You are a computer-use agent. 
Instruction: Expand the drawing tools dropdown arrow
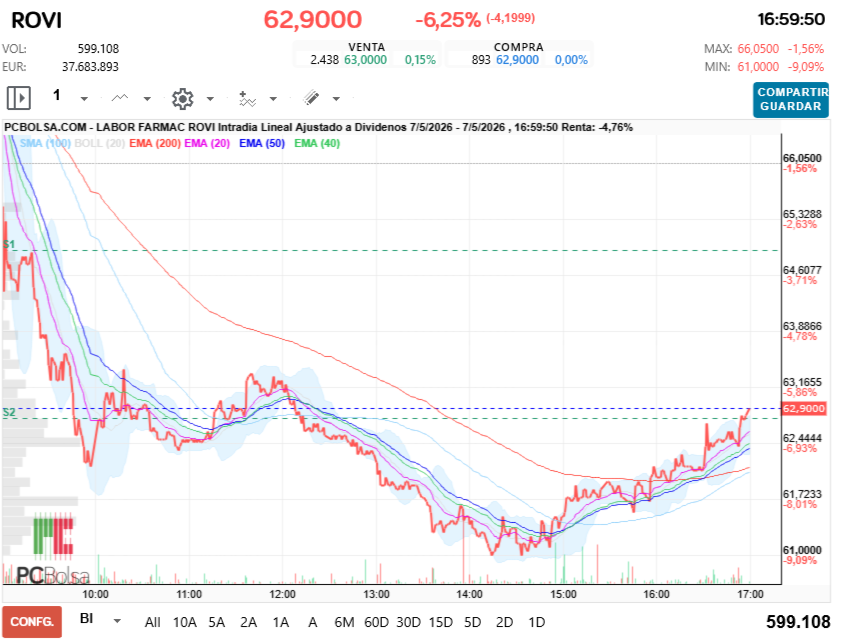[336, 99]
